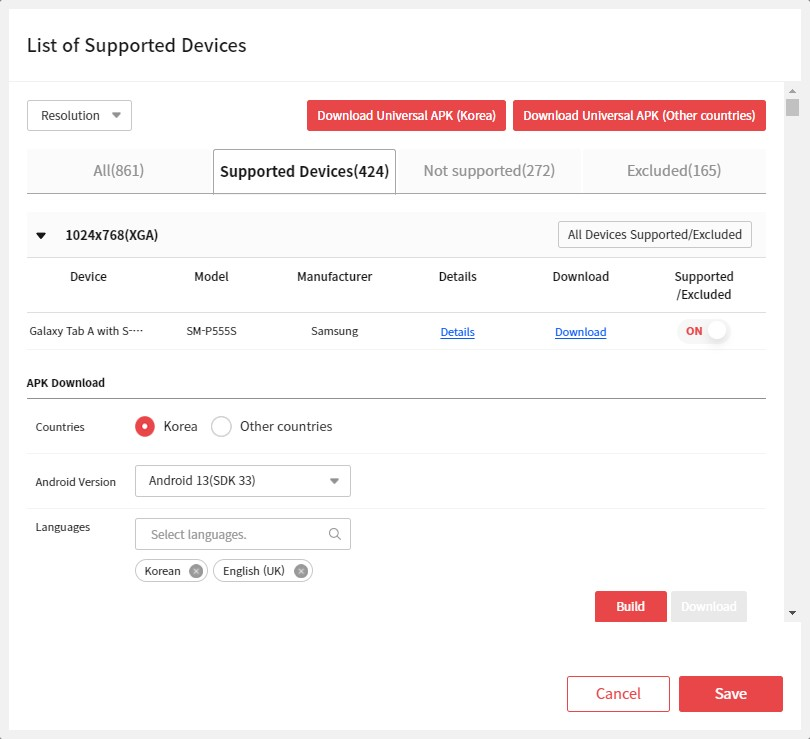Remove the Korean language tag
Screen dimensions: 810x739
[x=196, y=571]
